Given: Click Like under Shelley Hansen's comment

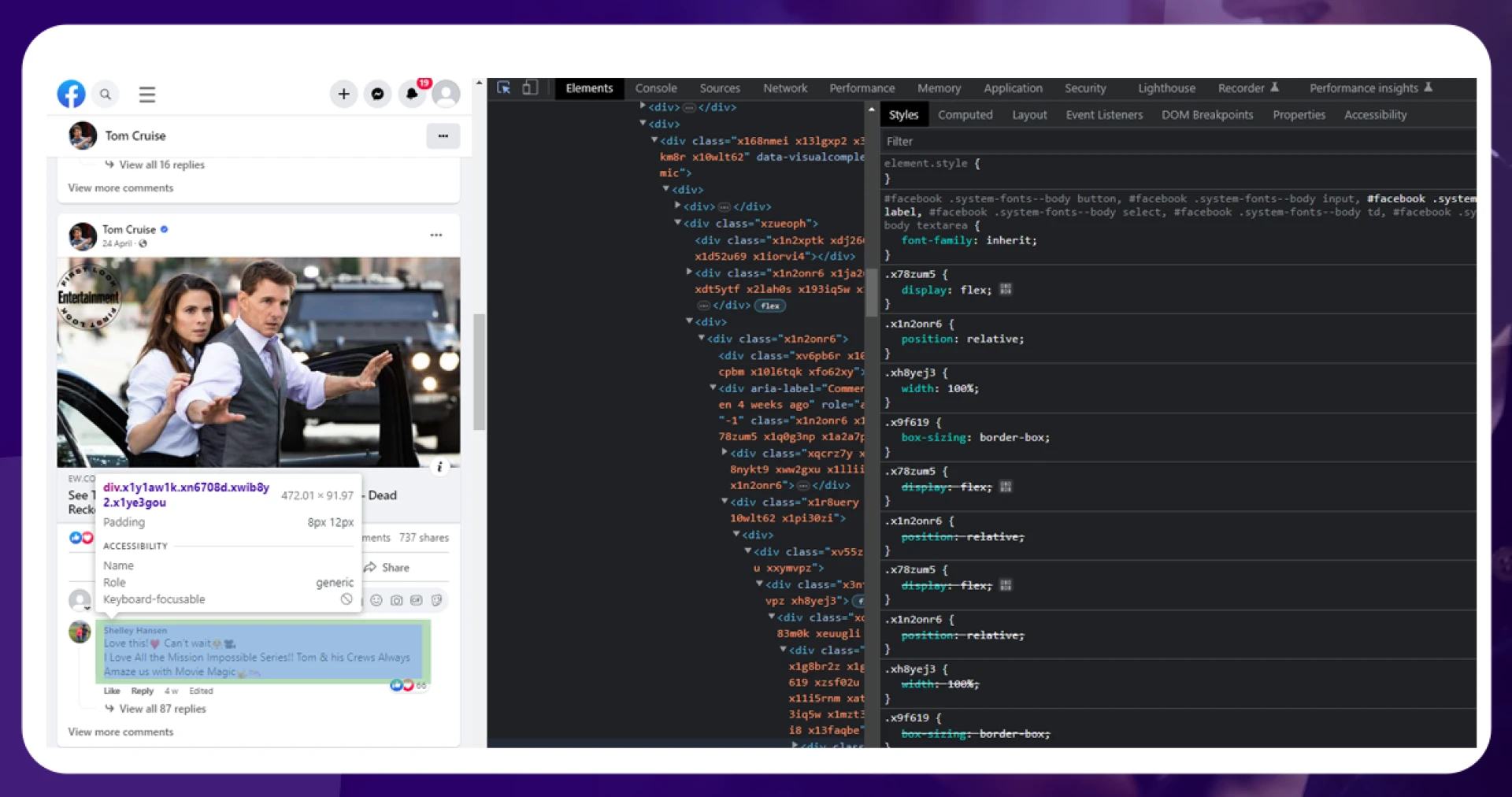Looking at the screenshot, I should tap(112, 691).
